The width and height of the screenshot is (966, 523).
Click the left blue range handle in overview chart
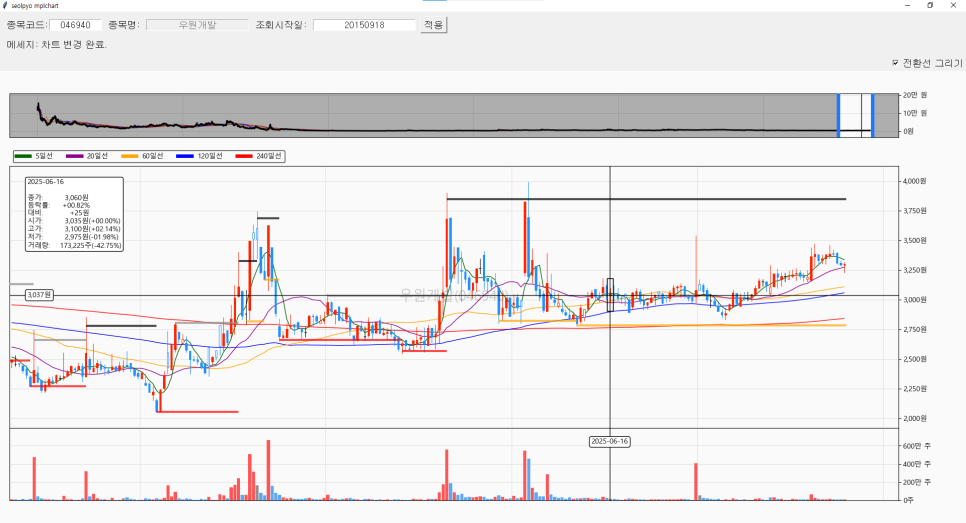[x=838, y=115]
